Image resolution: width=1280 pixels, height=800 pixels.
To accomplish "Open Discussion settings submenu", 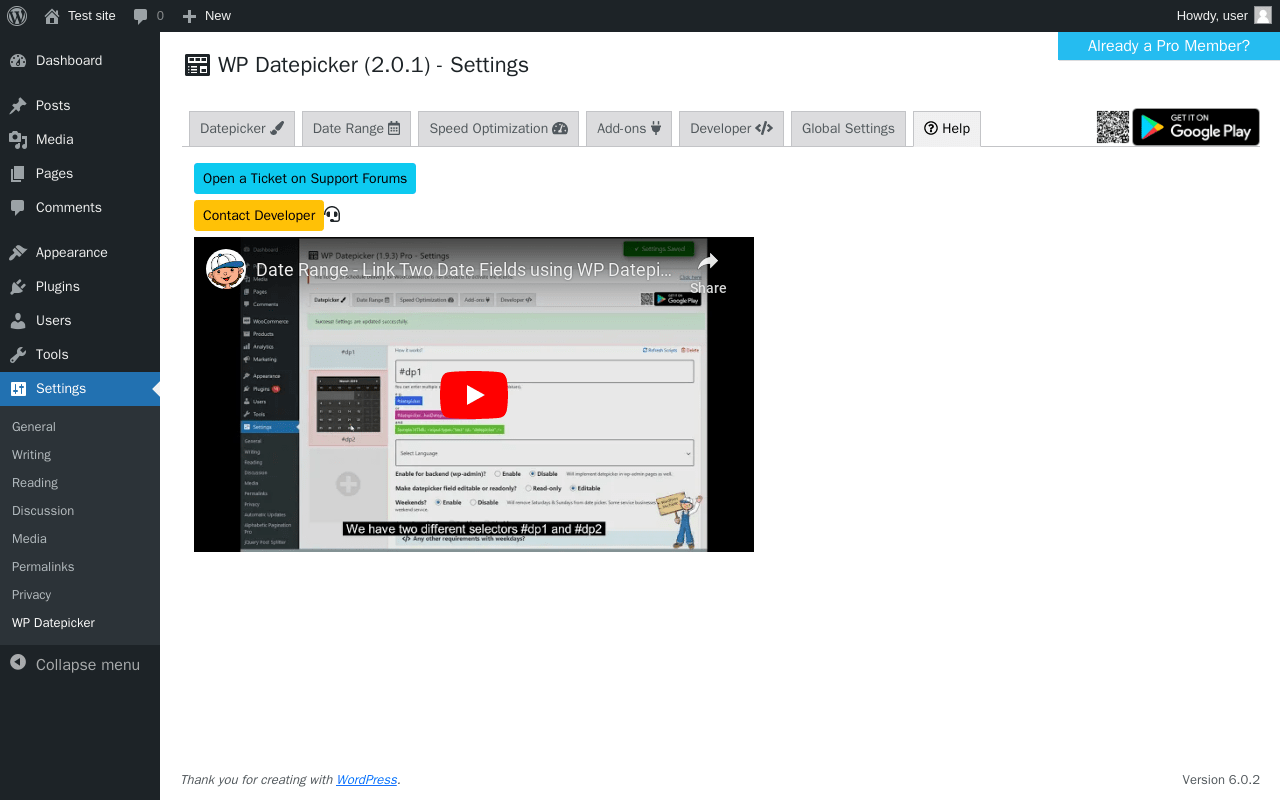I will point(43,511).
